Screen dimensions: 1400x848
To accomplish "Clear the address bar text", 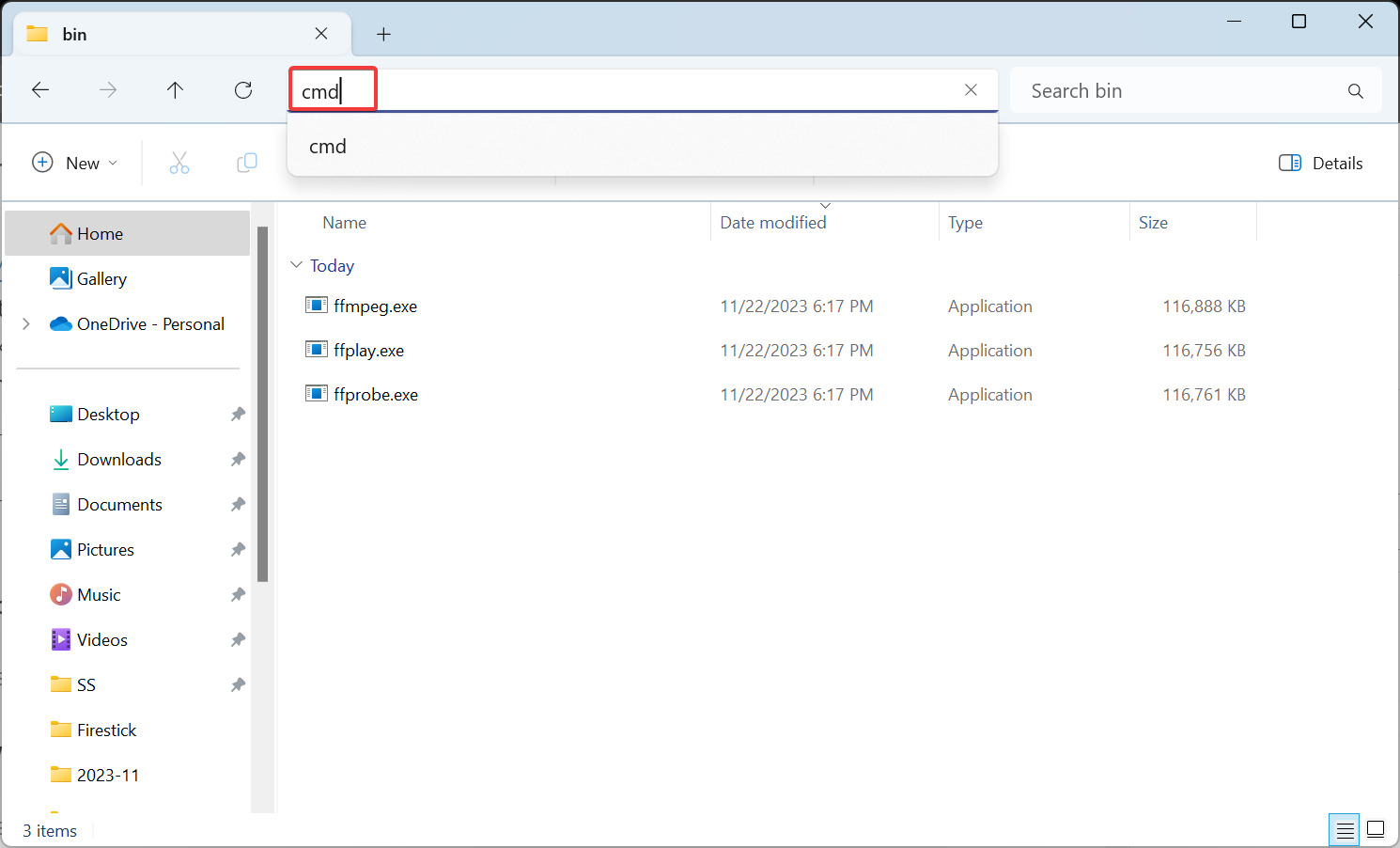I will click(x=971, y=90).
